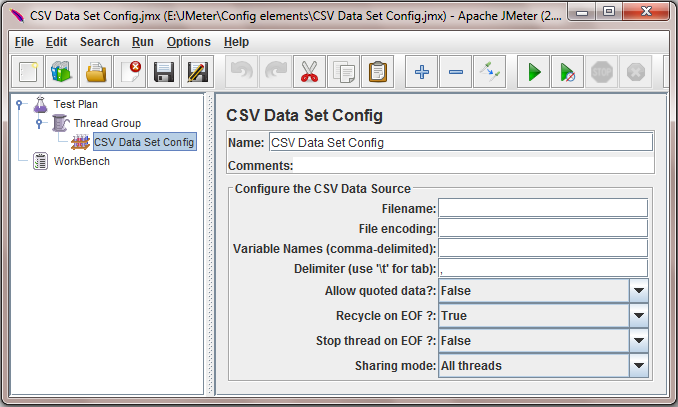Open the File menu
The image size is (678, 407).
(x=24, y=42)
